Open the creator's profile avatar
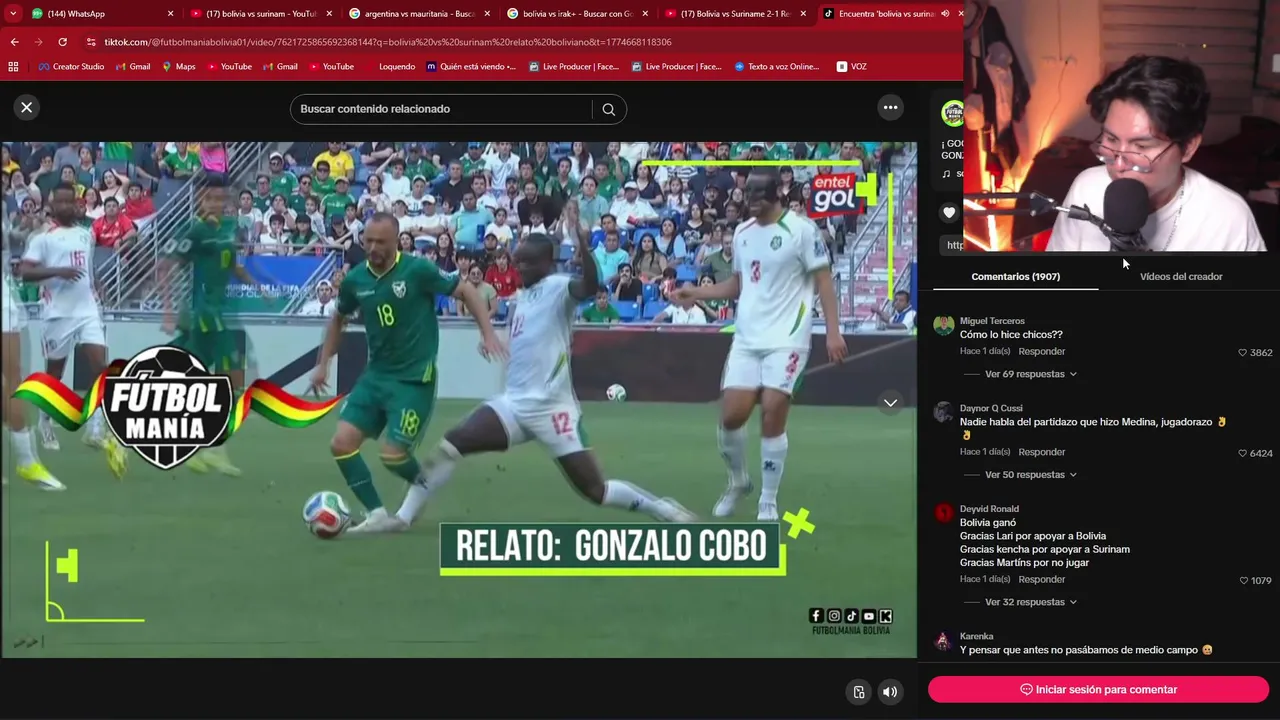Image resolution: width=1280 pixels, height=720 pixels. click(952, 113)
